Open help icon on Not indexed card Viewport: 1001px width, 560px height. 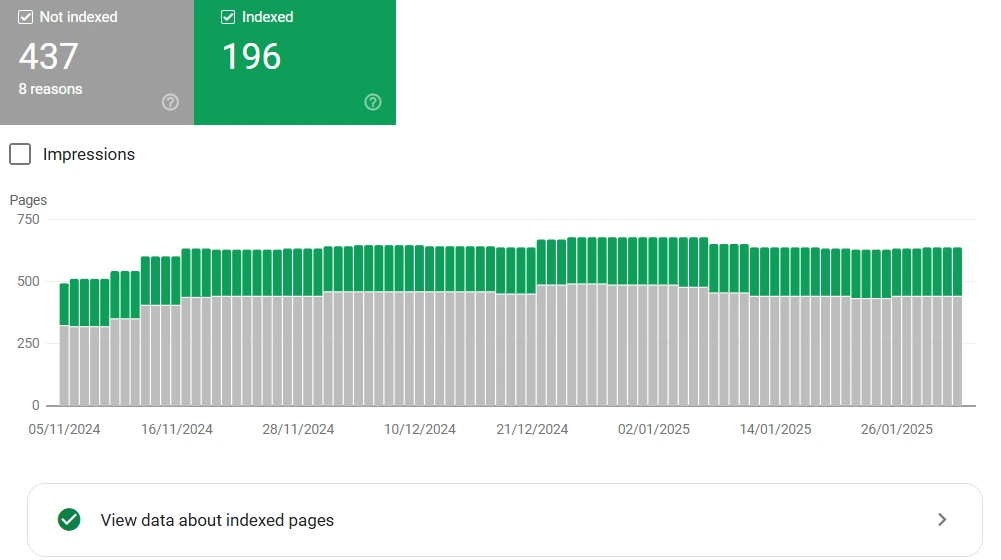(170, 102)
